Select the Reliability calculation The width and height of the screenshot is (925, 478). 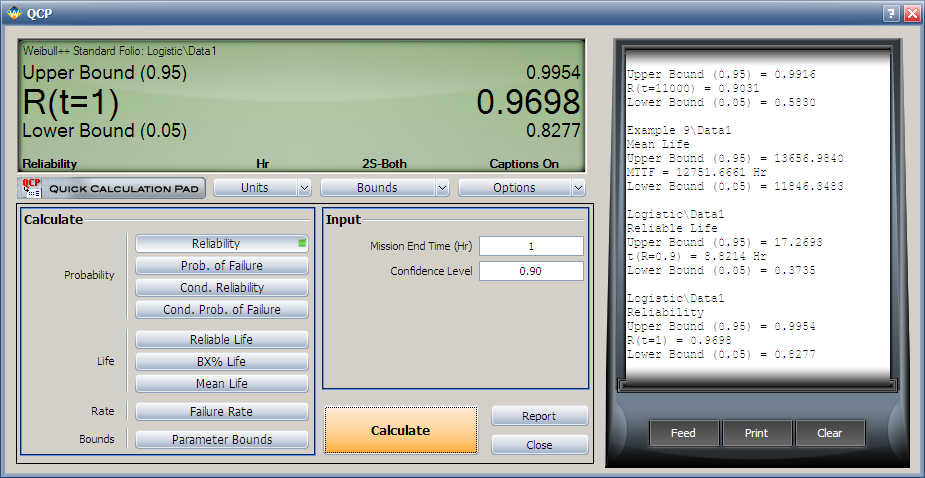(222, 244)
